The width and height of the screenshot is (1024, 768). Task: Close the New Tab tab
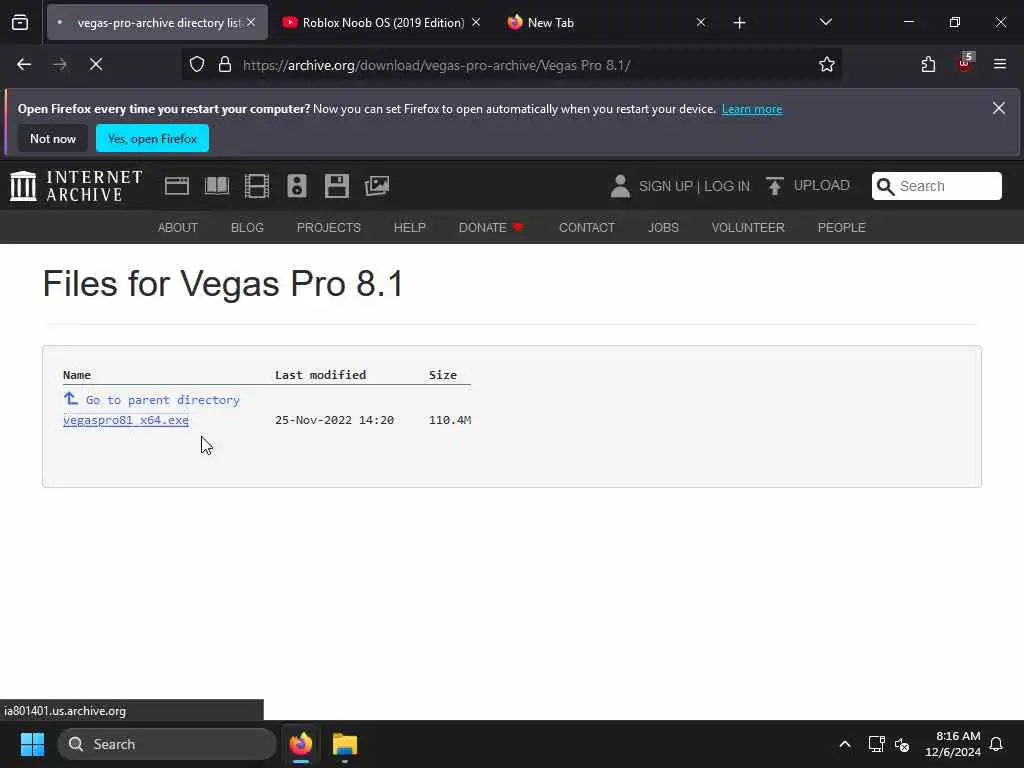click(701, 23)
